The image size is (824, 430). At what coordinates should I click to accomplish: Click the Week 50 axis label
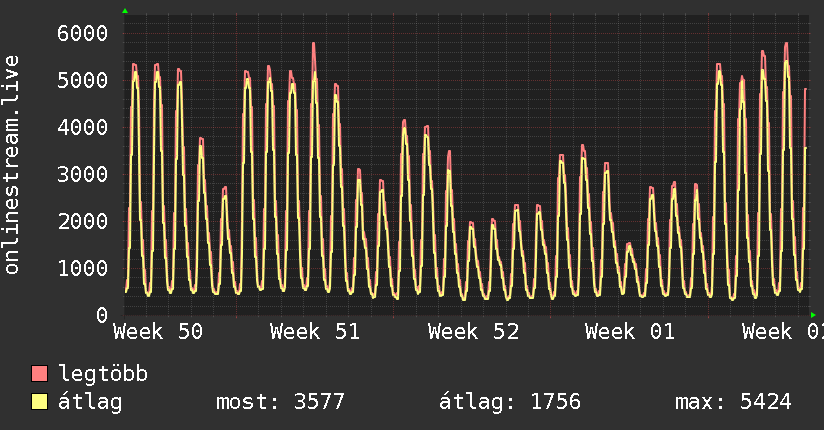click(158, 332)
